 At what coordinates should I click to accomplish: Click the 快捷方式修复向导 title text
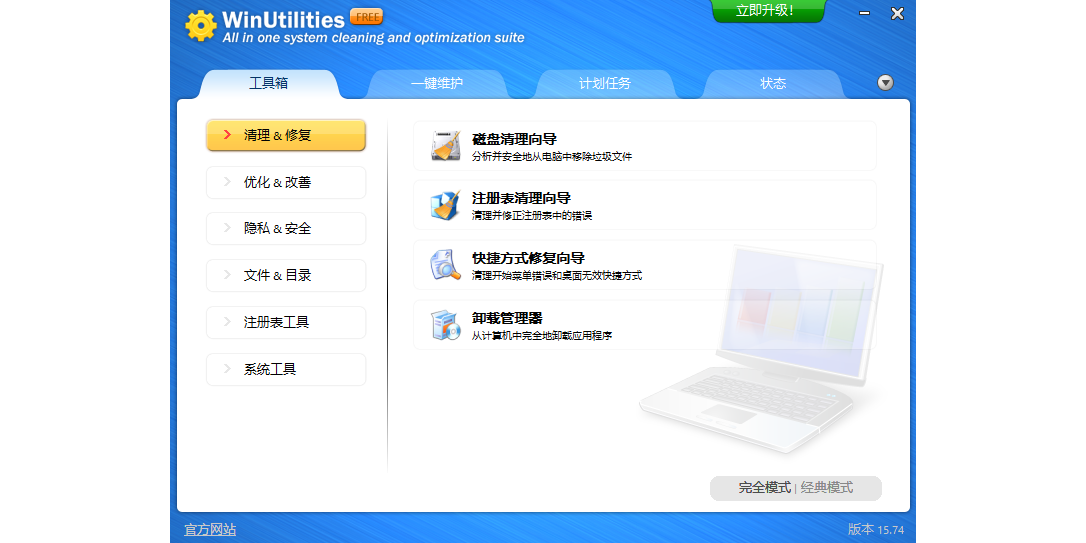tap(528, 258)
